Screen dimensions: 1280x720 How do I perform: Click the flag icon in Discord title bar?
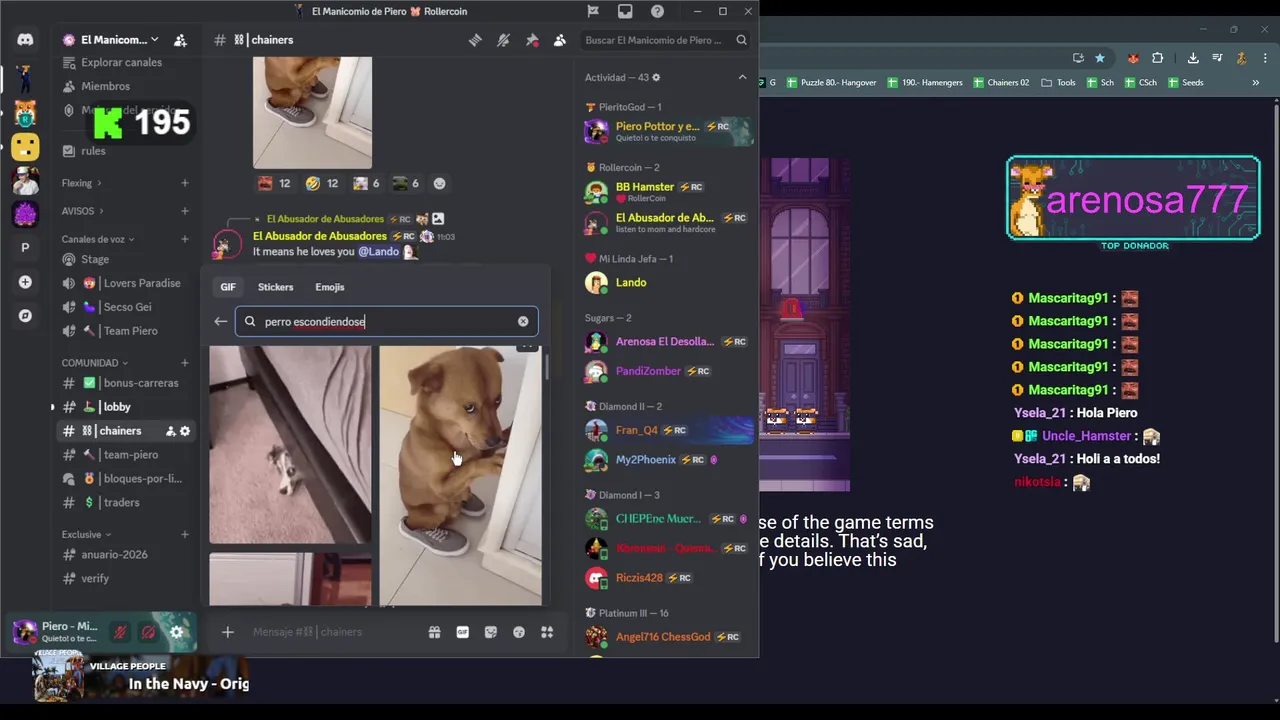pyautogui.click(x=593, y=11)
